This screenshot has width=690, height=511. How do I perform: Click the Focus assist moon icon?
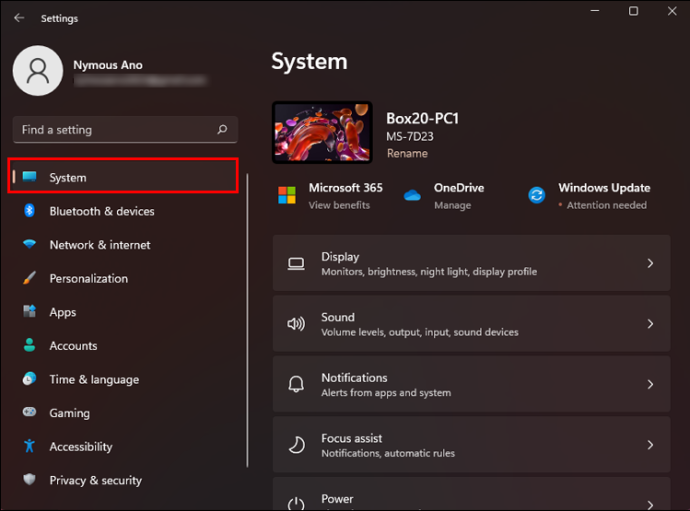[x=296, y=445]
